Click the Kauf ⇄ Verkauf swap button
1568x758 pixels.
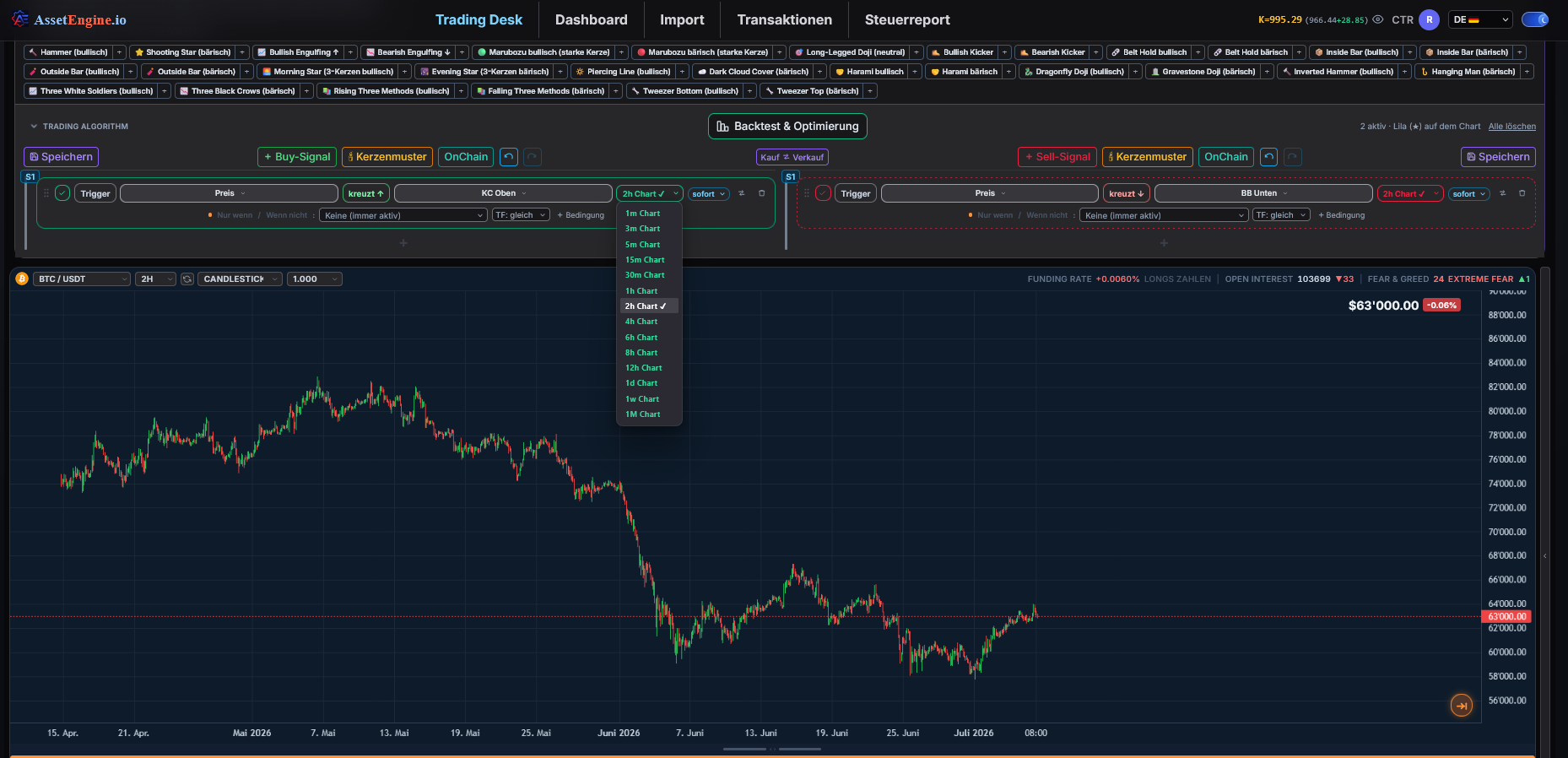coord(792,157)
